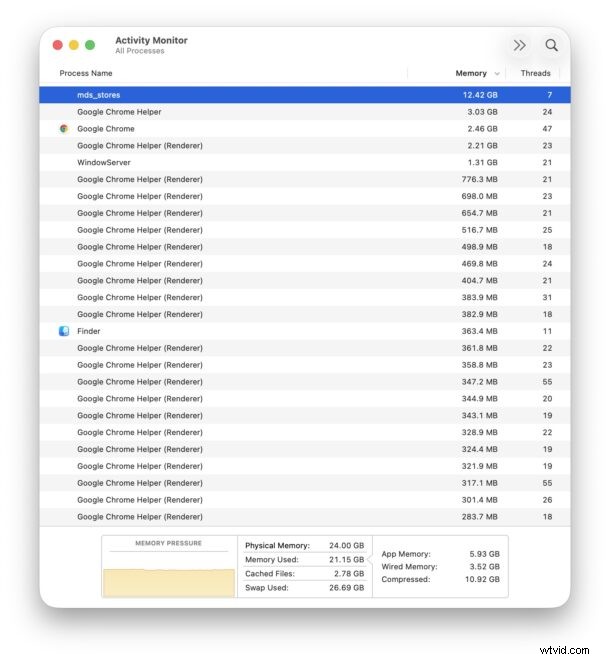
Task: Select the Renderer row using 361.8 MB
Action: pyautogui.click(x=305, y=348)
